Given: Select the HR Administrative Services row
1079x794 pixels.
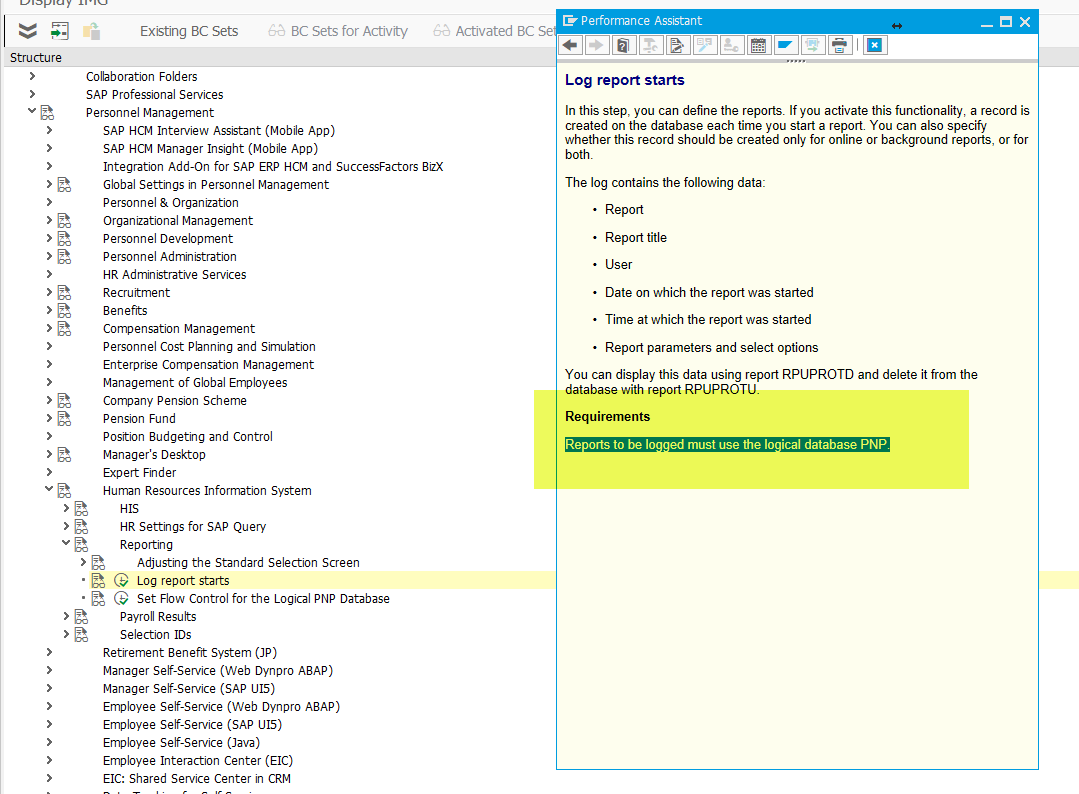Looking at the screenshot, I should 174,275.
